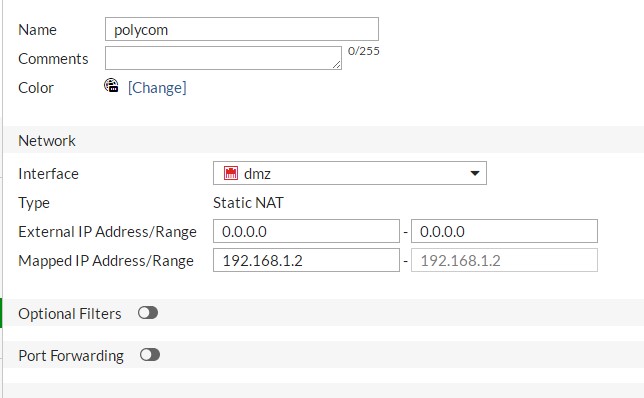Click the Comments box resize grip
This screenshot has height=398, width=644.
(337, 64)
